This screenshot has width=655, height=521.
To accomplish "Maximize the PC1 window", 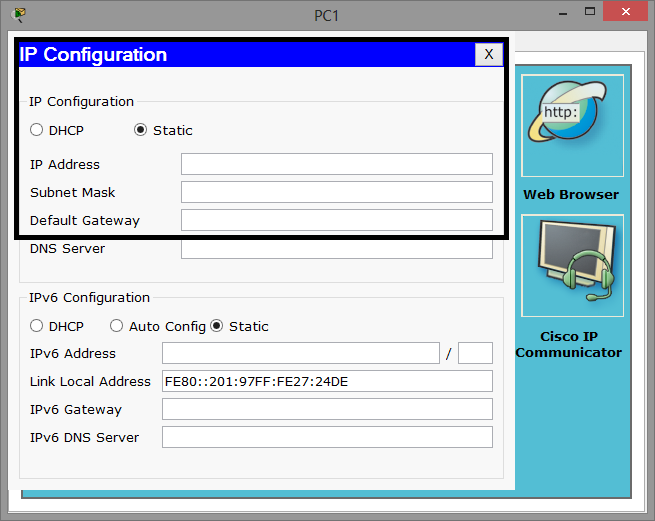I will 590,12.
